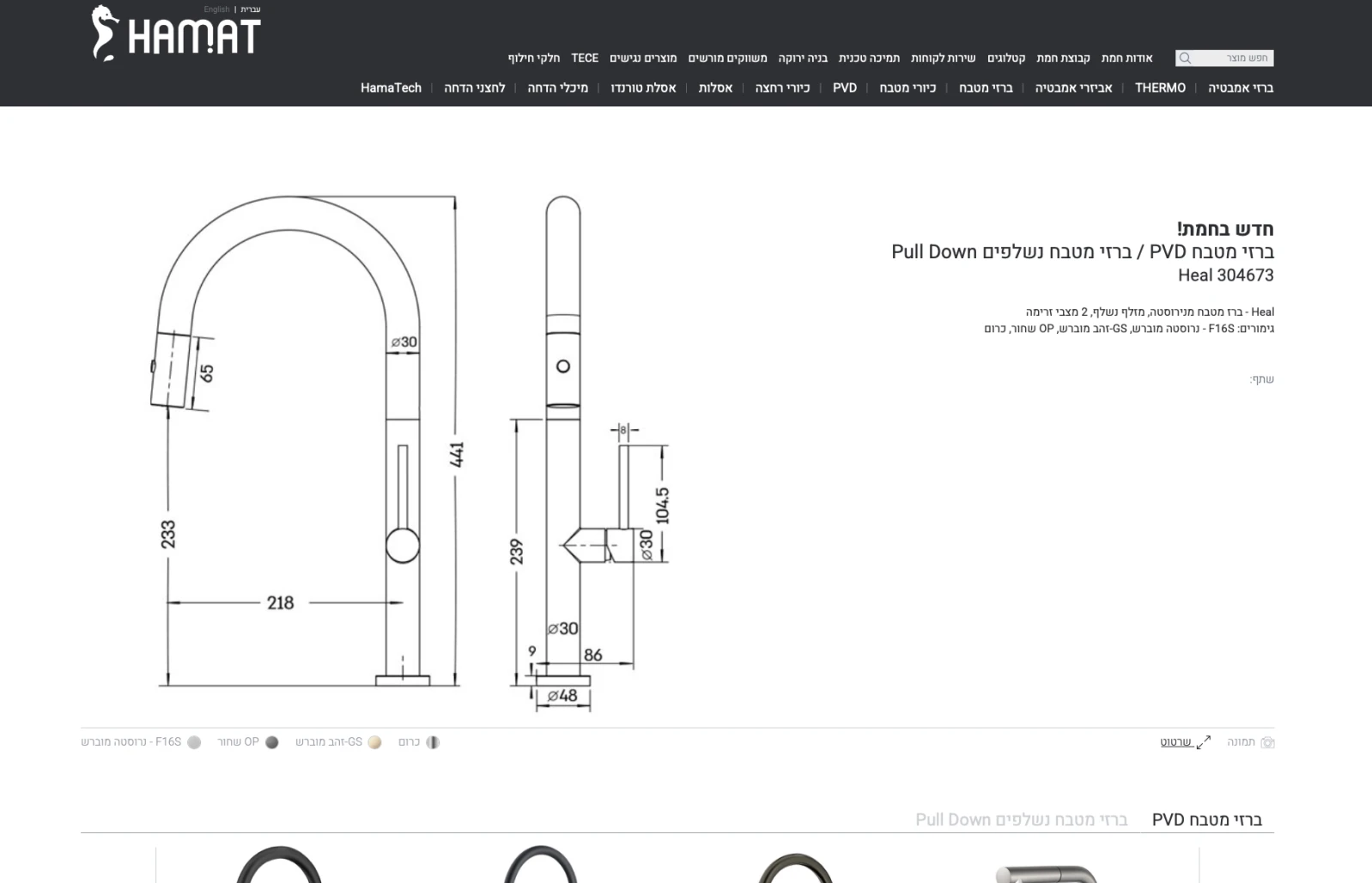This screenshot has width=1372, height=883.
Task: Open the קטלוגים menu item
Action: [1006, 58]
